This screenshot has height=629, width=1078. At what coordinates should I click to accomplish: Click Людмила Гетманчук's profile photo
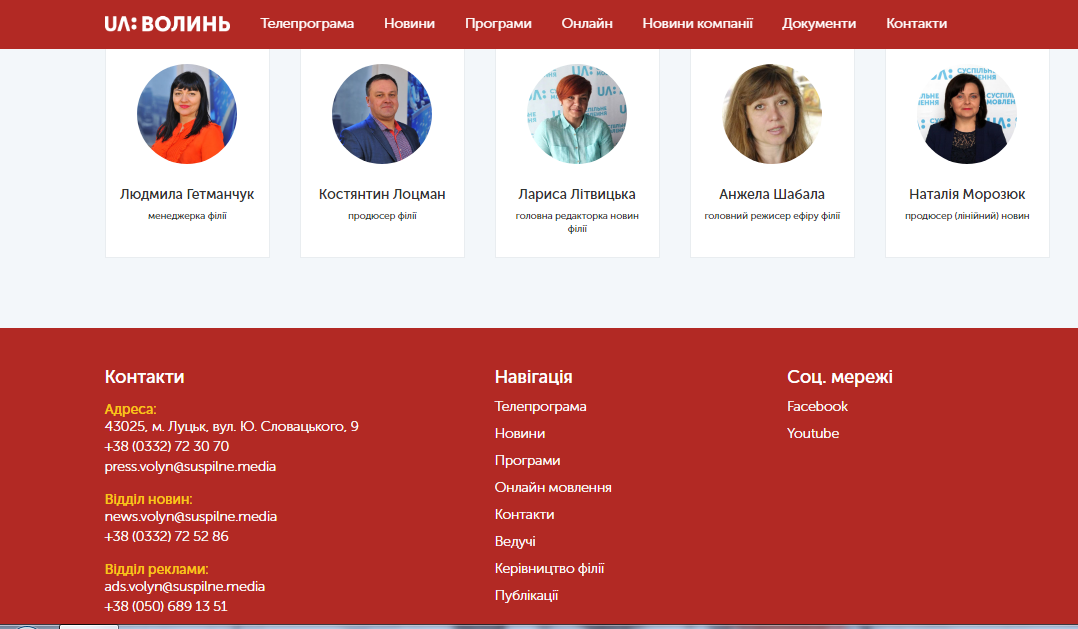pos(187,114)
